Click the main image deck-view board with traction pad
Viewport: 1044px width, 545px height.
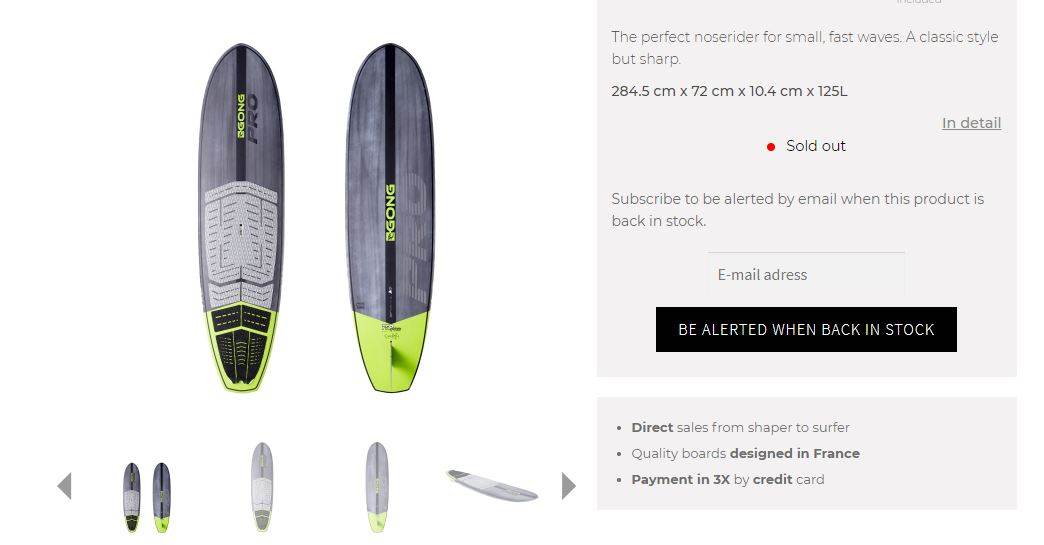241,218
